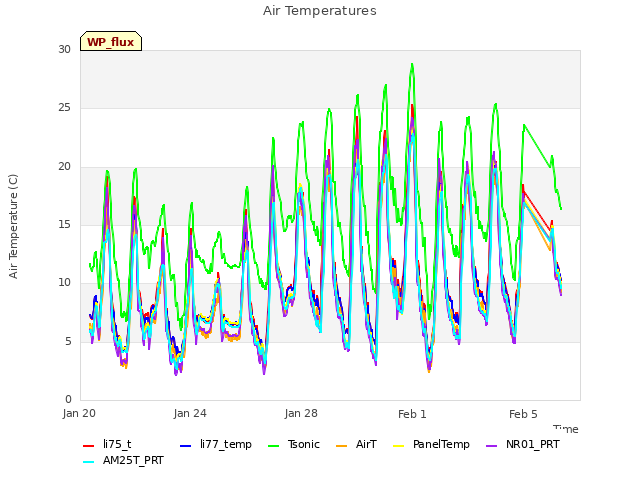Click the 25 y-axis tick label
This screenshot has height=480, width=640.
click(64, 108)
